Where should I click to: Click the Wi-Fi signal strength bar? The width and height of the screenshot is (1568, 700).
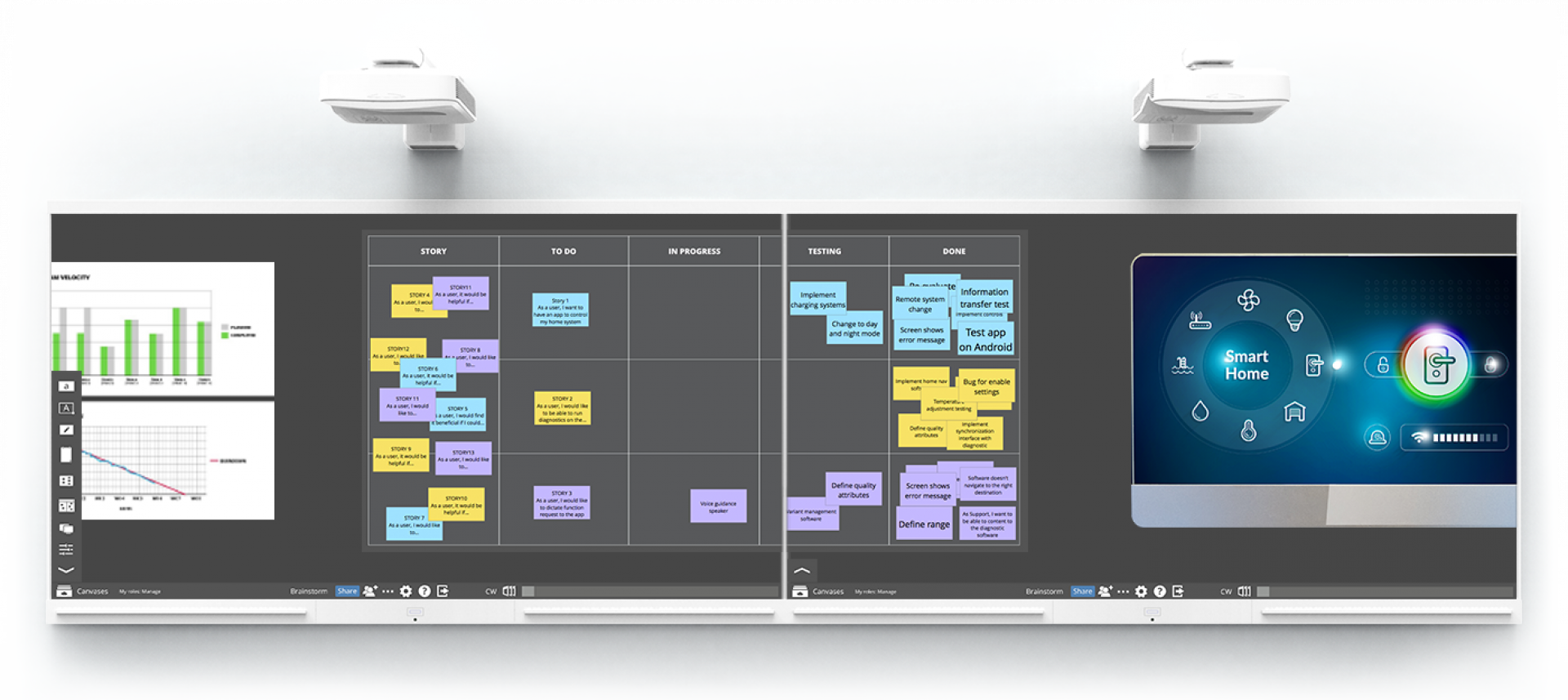click(1454, 438)
